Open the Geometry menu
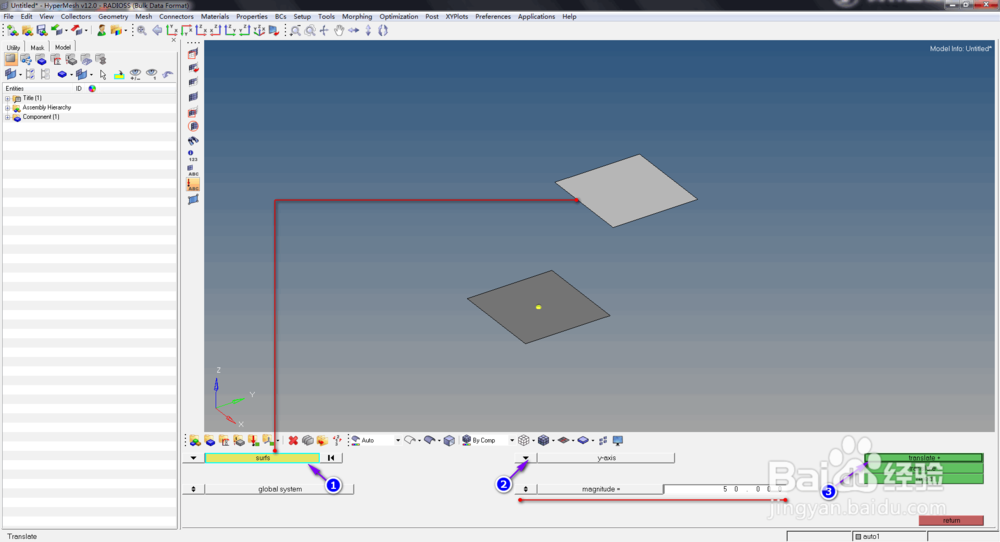 click(113, 17)
